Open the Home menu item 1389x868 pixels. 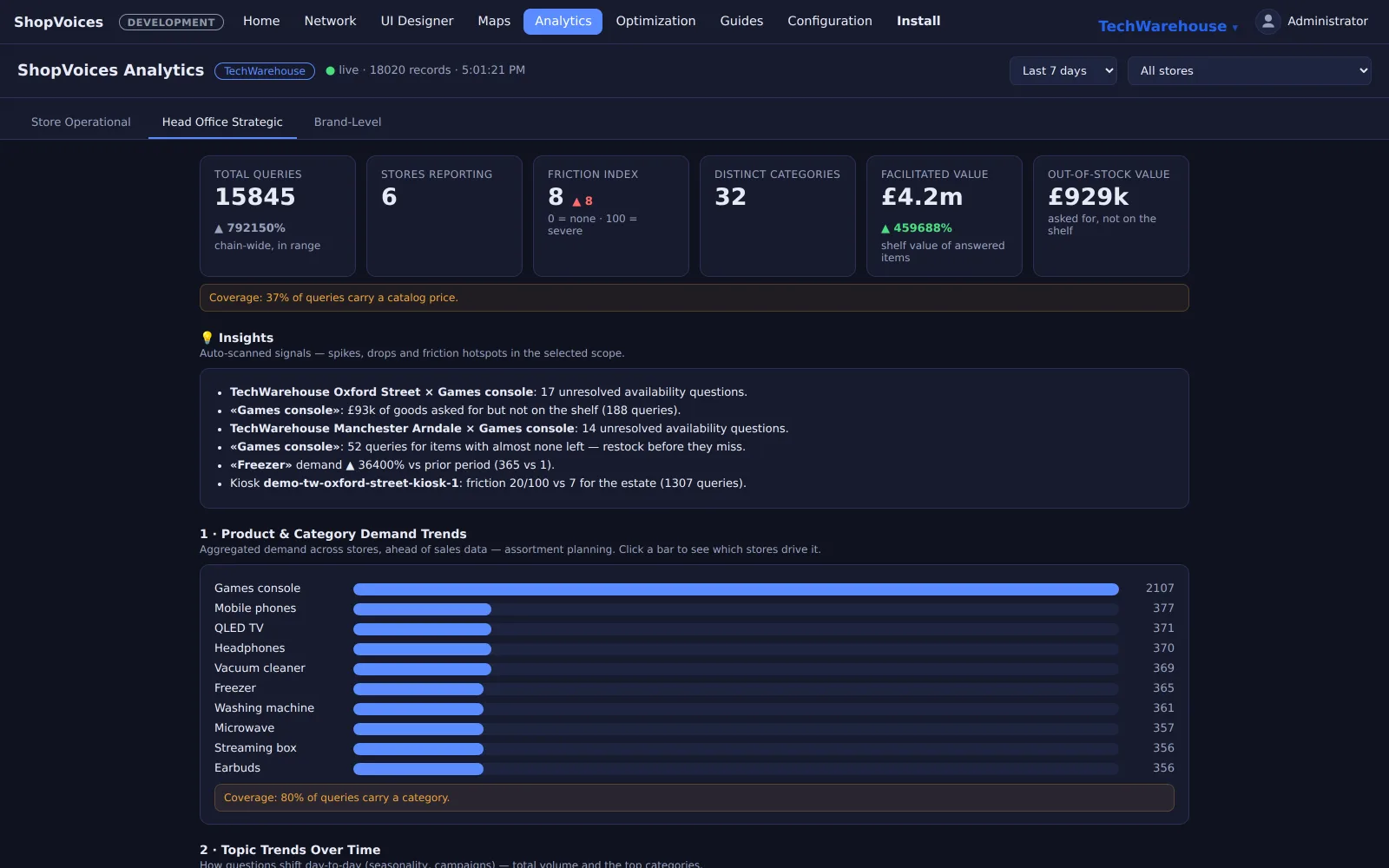click(x=261, y=21)
